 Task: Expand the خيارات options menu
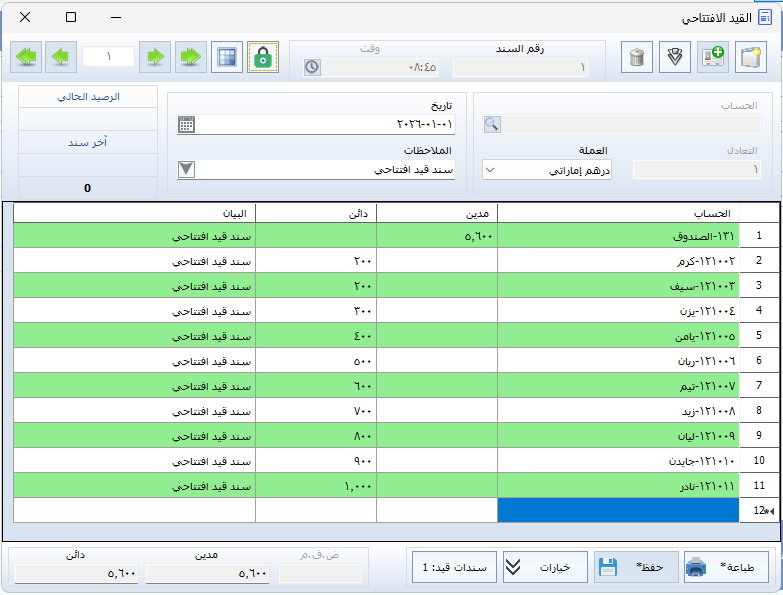[x=544, y=567]
